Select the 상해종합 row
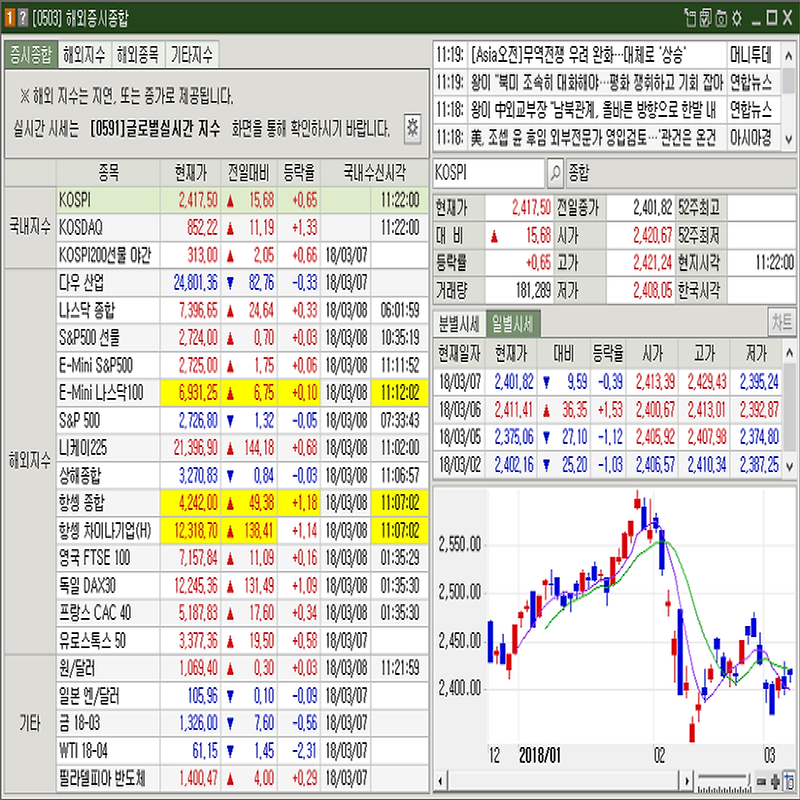Image resolution: width=800 pixels, height=800 pixels. pyautogui.click(x=242, y=476)
